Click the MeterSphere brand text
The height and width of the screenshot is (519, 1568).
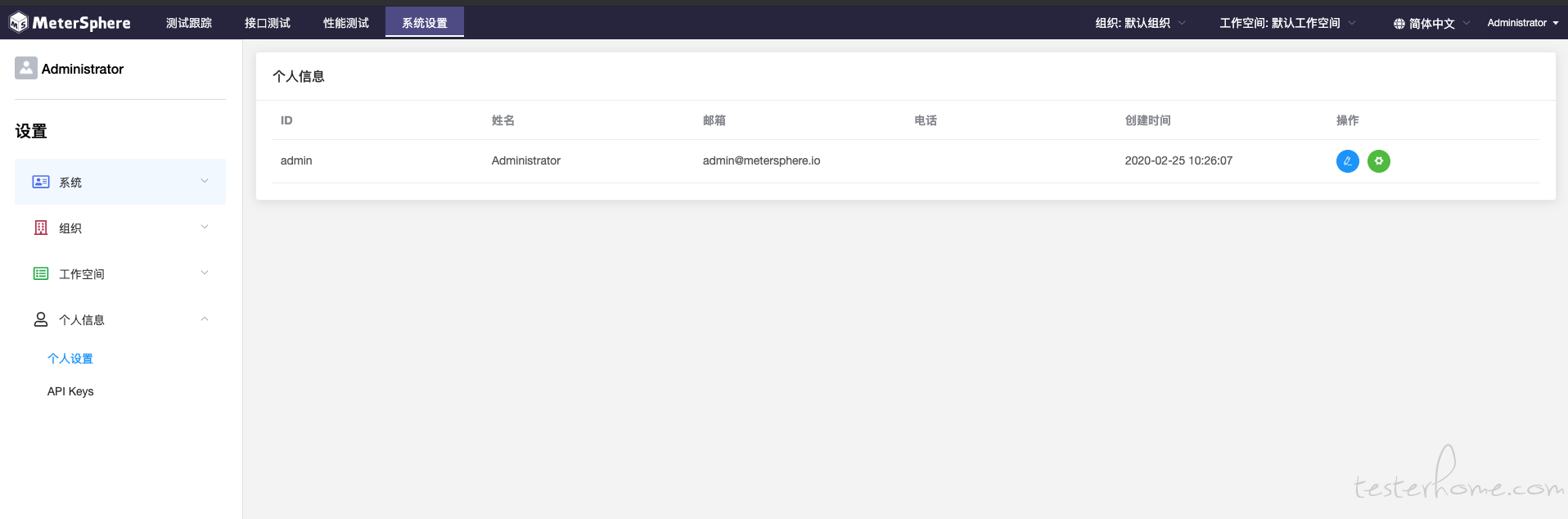pos(82,23)
